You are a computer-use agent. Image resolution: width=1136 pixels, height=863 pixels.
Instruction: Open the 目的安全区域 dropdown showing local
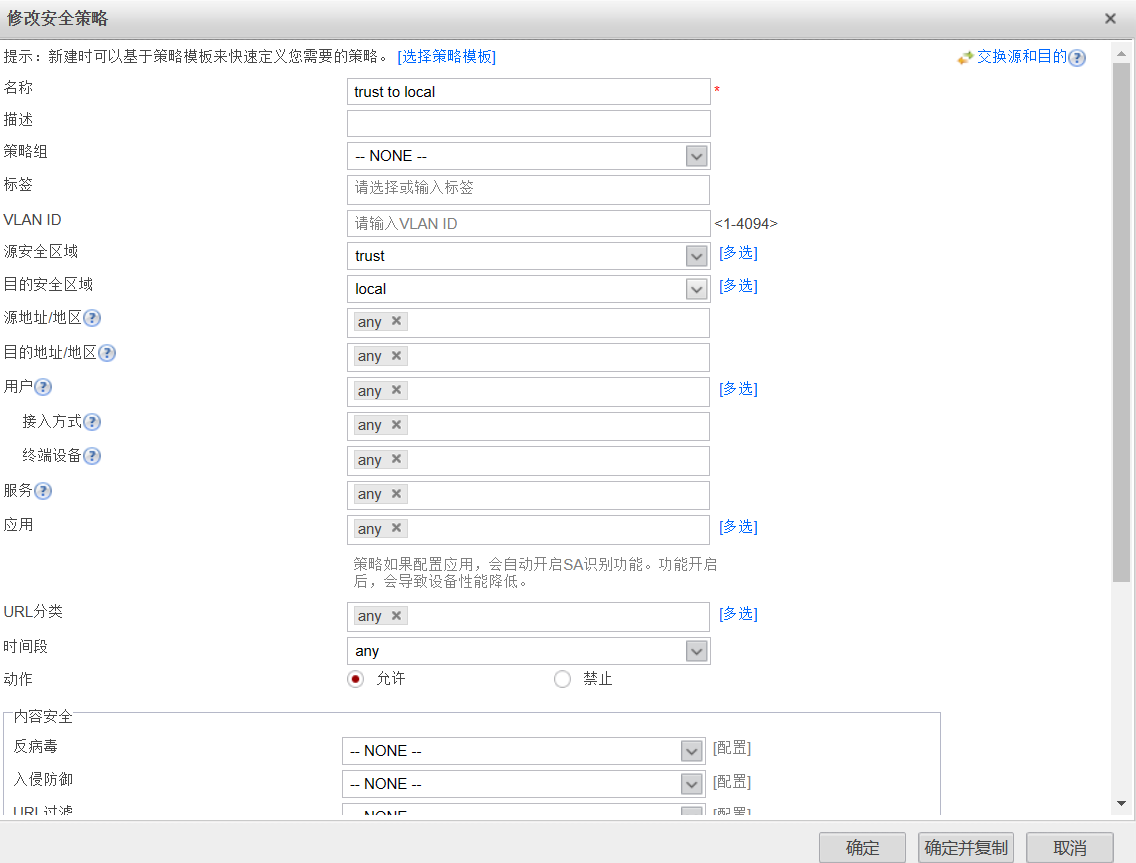tap(696, 289)
